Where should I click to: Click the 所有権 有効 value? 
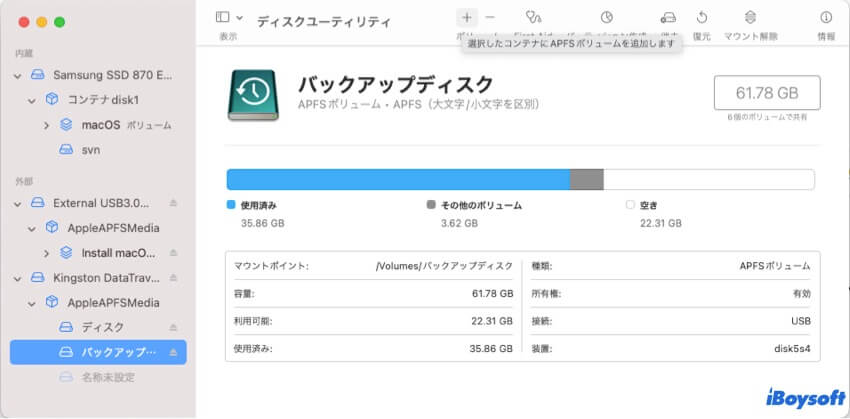pos(802,294)
